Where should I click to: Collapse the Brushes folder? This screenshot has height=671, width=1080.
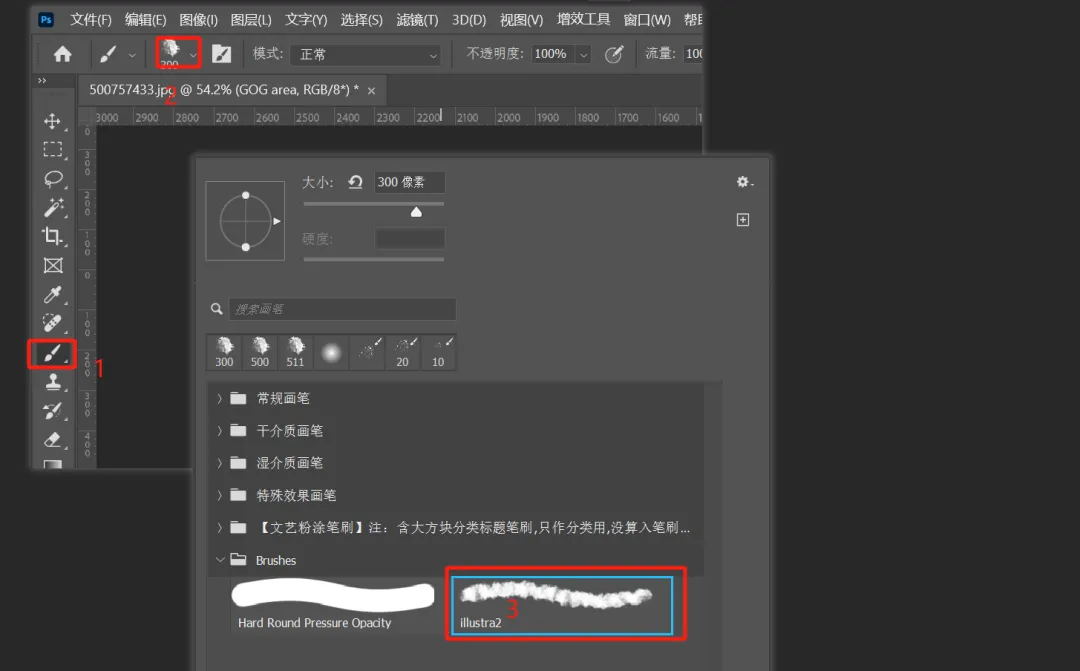[220, 559]
